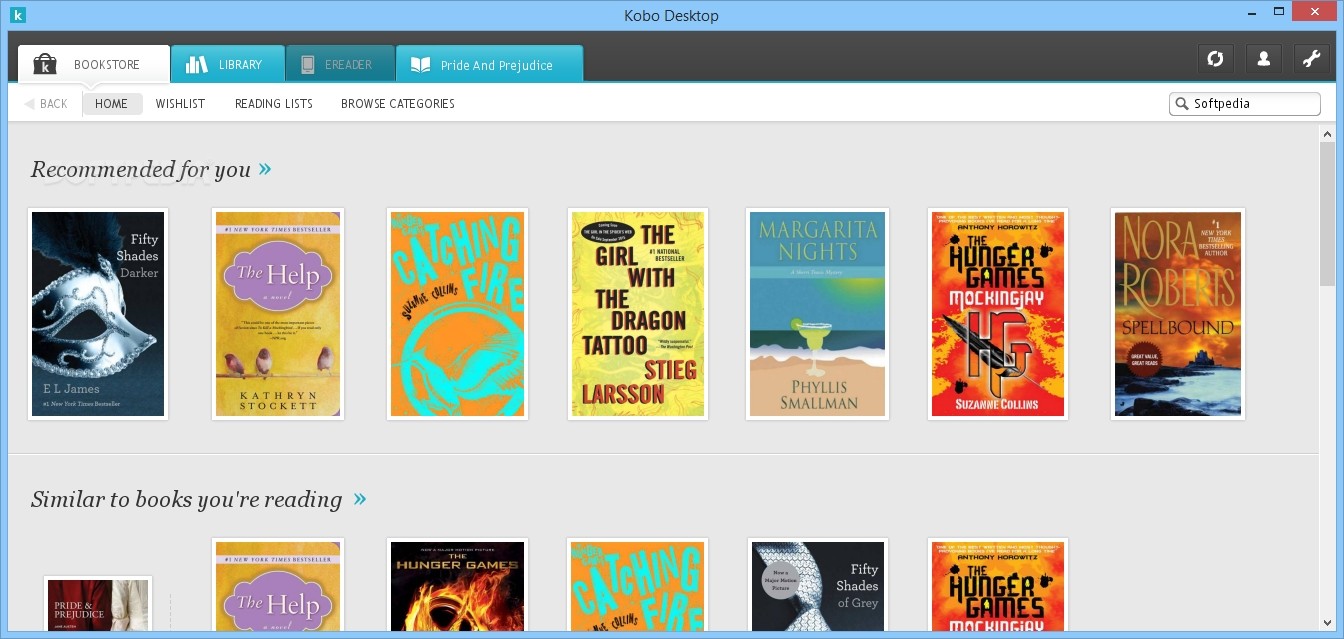Screen dimensions: 1344x639
Task: Open Browse Categories
Action: pyautogui.click(x=398, y=104)
